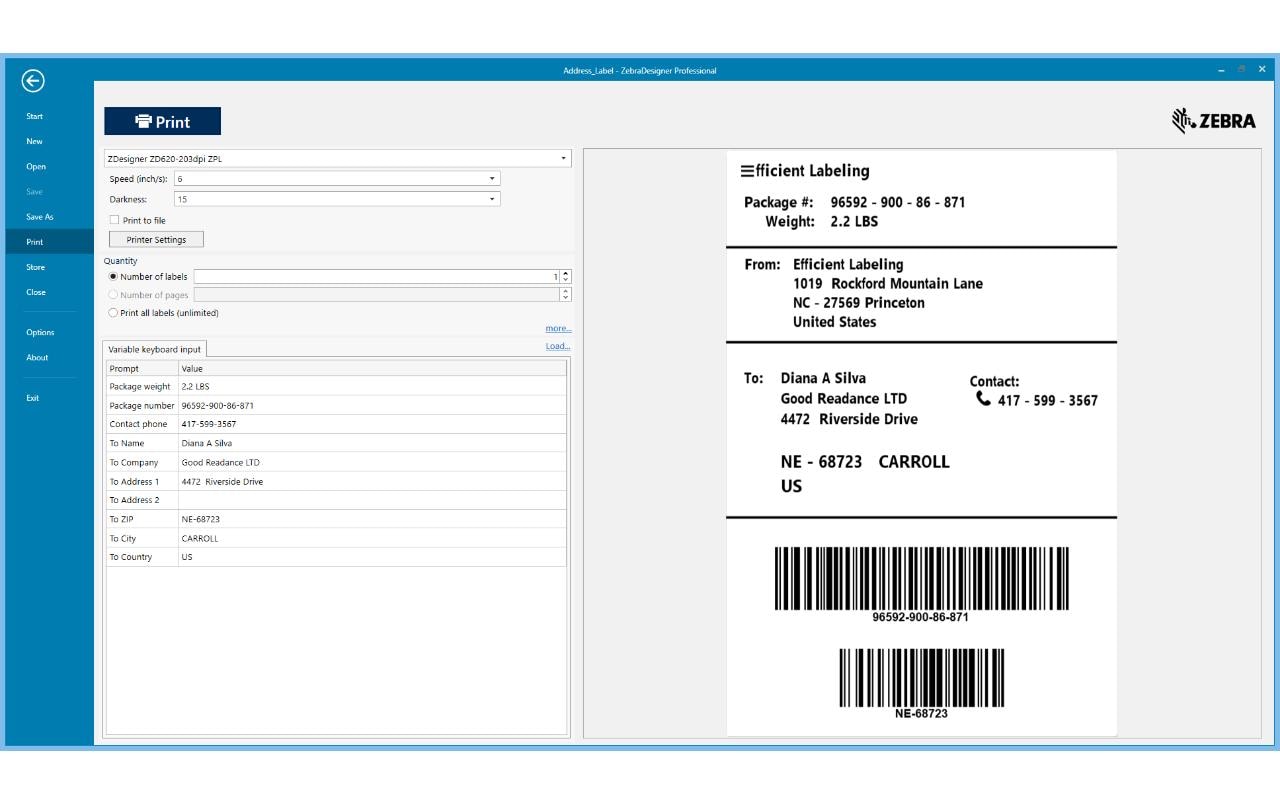Edit the To Country value cell
Screen dimensions: 1280x805
pyautogui.click(x=372, y=557)
